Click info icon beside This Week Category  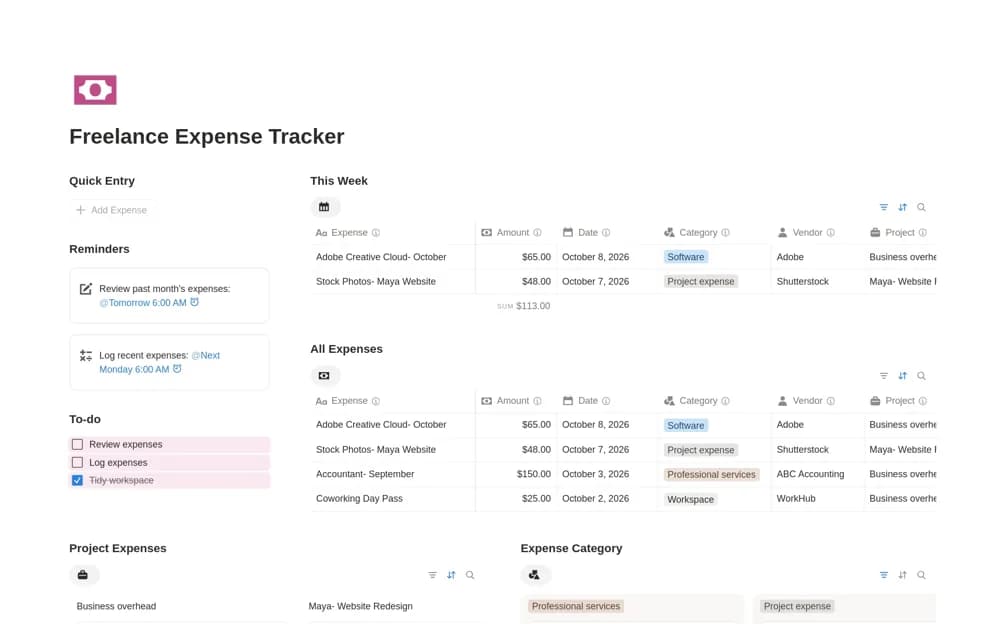coord(726,233)
